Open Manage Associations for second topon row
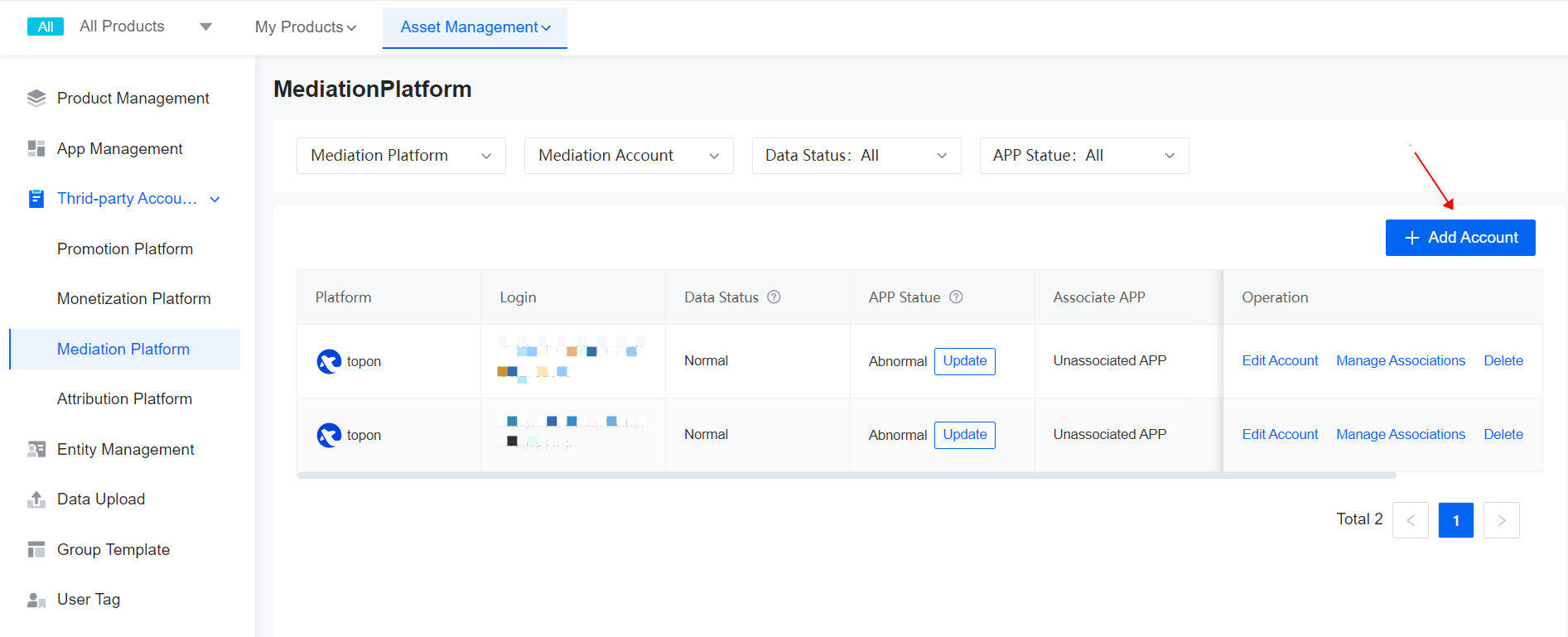Screen dimensions: 1568x637 point(1400,435)
